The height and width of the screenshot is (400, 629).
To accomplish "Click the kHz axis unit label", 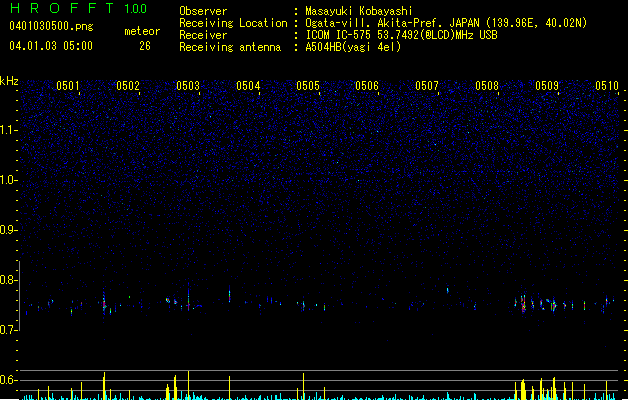I will [9, 81].
